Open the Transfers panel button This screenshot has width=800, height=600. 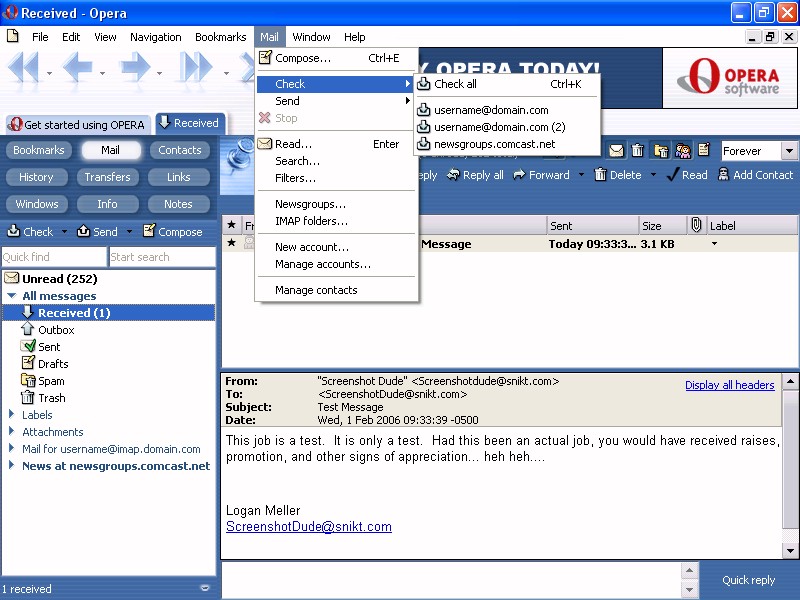(x=107, y=177)
